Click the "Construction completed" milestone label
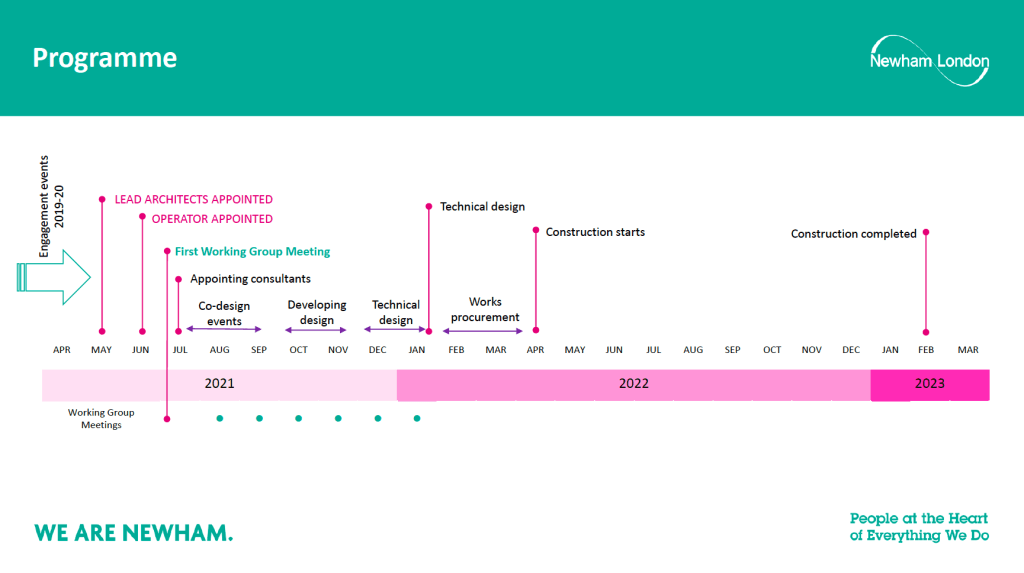 point(853,234)
